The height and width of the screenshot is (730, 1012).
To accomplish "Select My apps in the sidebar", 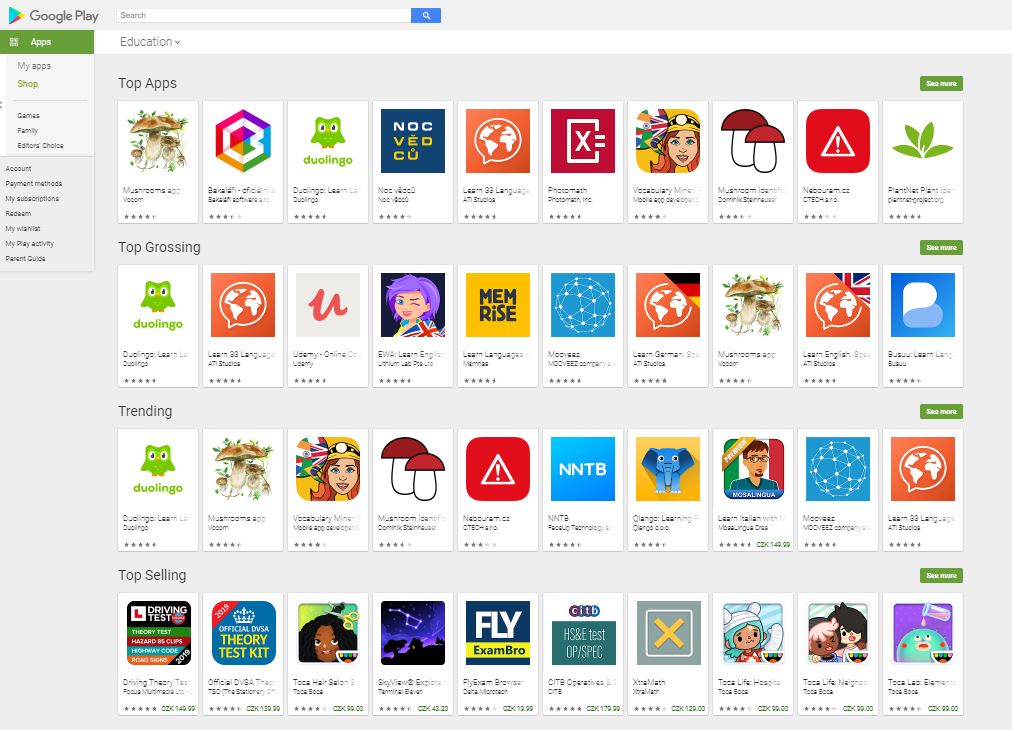I will pos(34,66).
